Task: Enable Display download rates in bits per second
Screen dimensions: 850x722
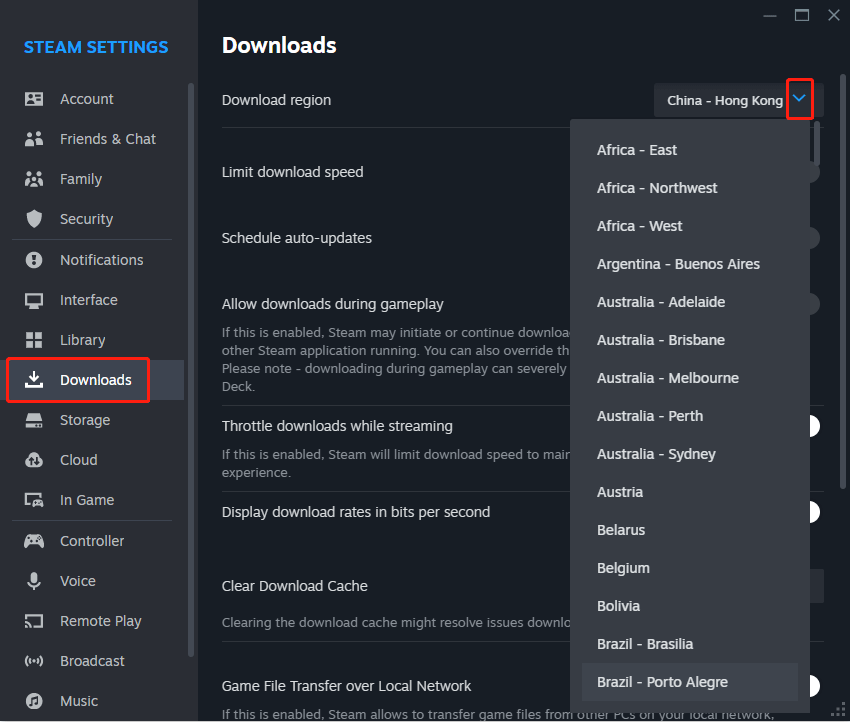Action: 814,511
